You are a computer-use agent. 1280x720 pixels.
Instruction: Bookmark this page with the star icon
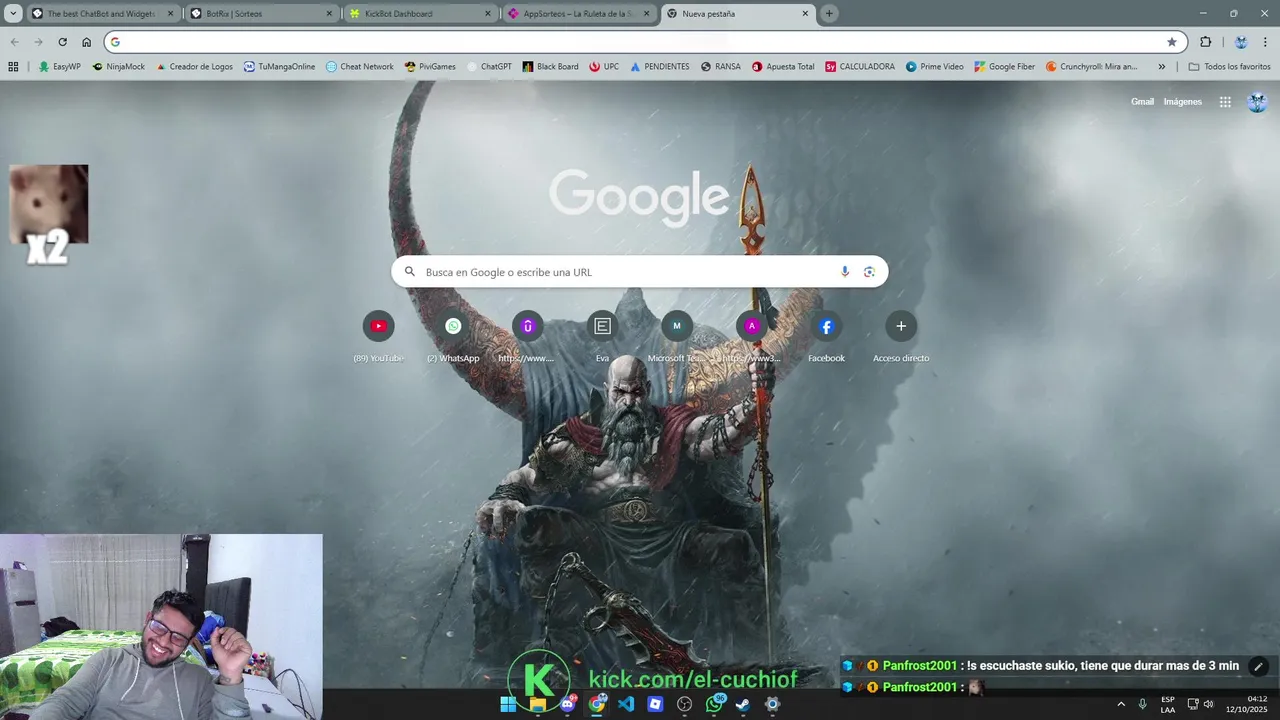[x=1172, y=42]
